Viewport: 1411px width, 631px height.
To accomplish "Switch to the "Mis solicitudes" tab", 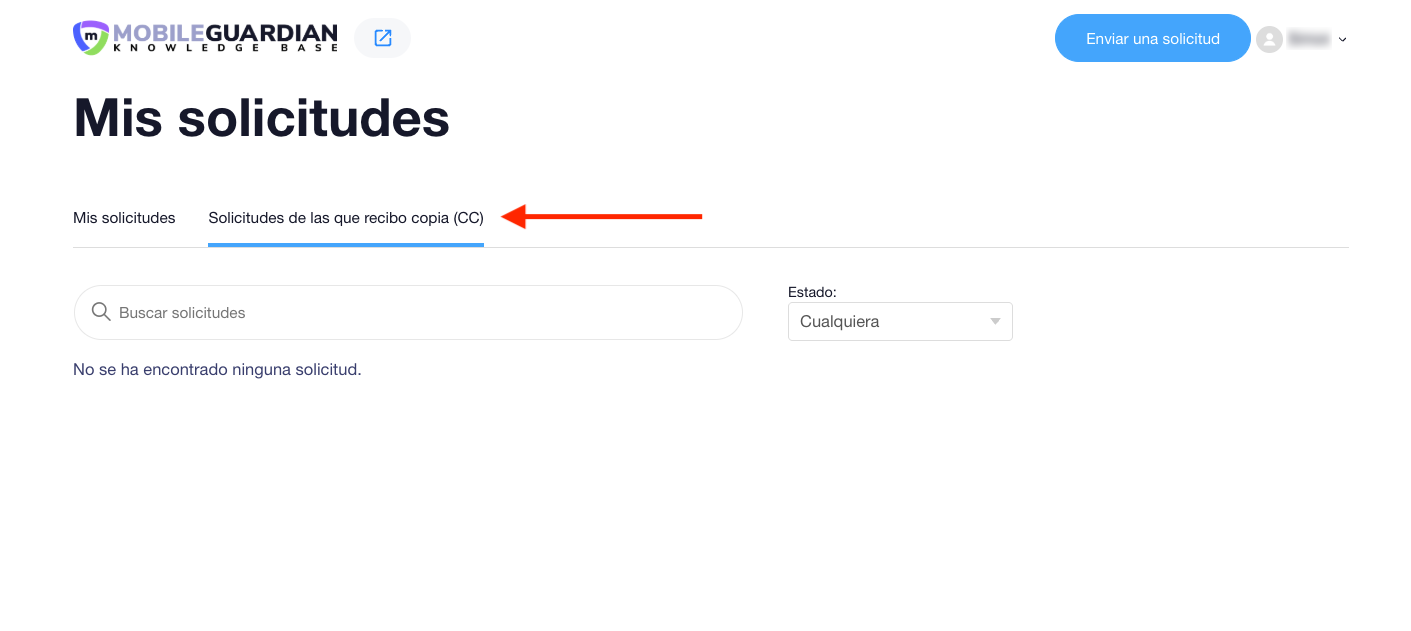I will click(124, 218).
